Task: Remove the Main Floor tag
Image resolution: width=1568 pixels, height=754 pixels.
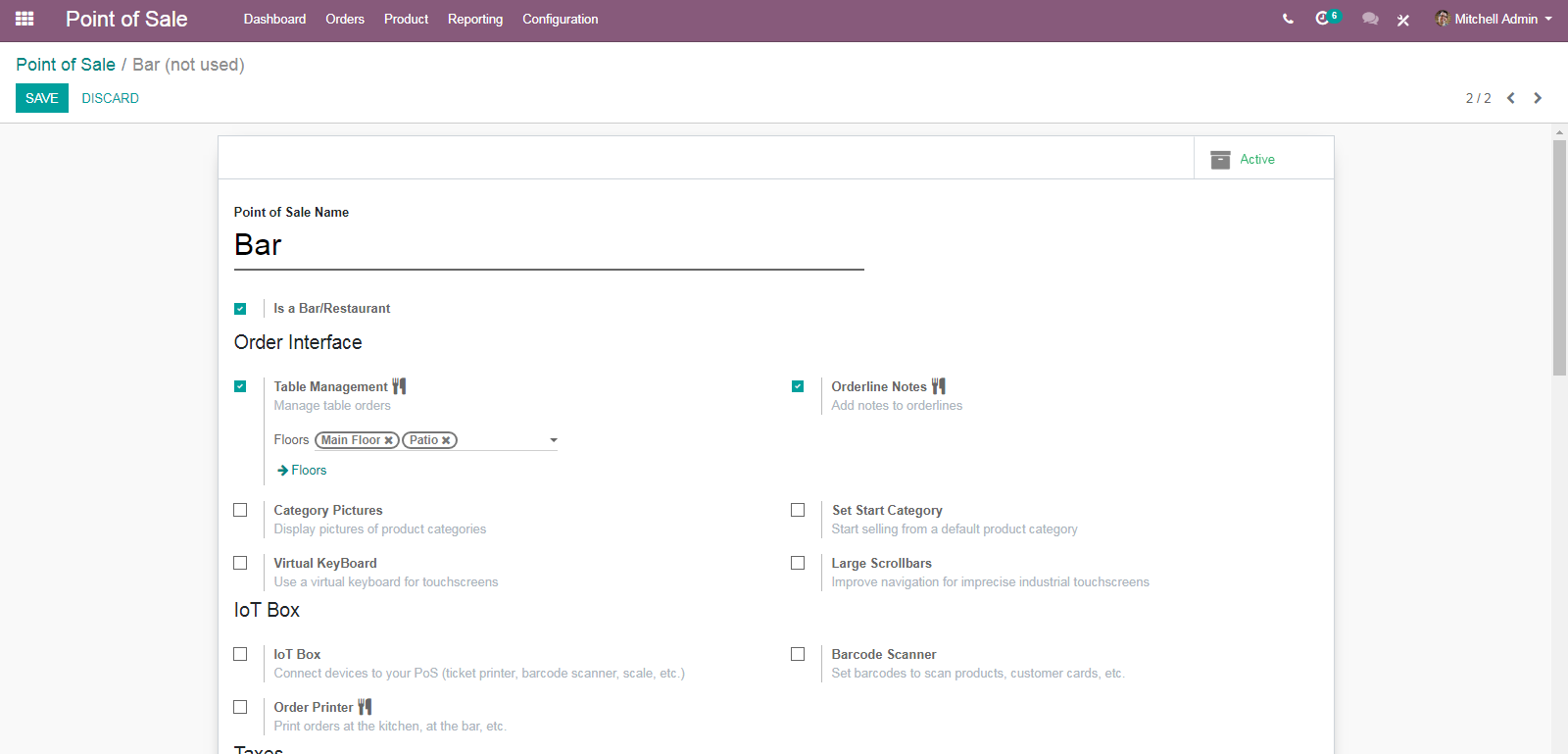Action: click(389, 441)
